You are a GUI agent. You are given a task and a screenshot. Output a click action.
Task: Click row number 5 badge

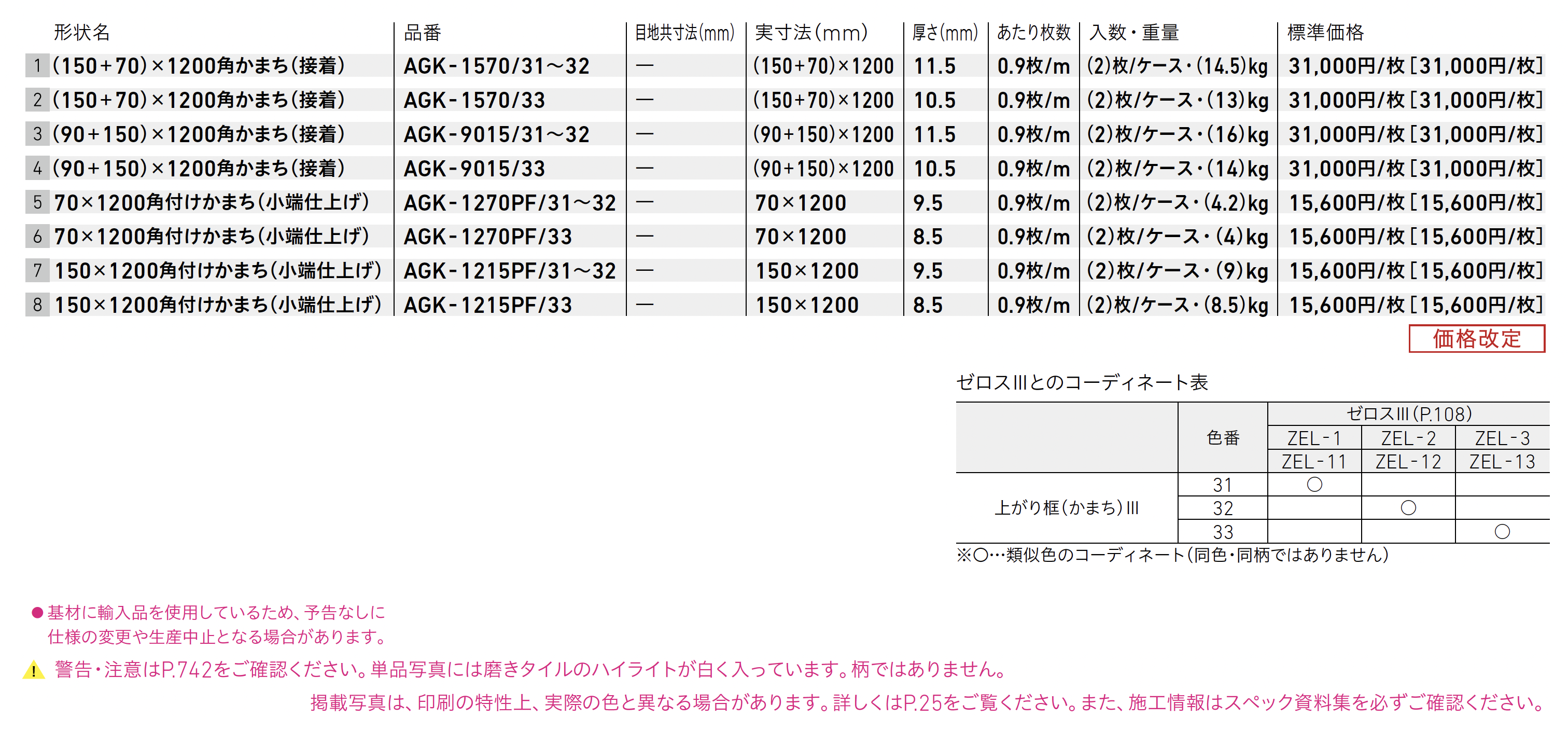click(x=37, y=202)
